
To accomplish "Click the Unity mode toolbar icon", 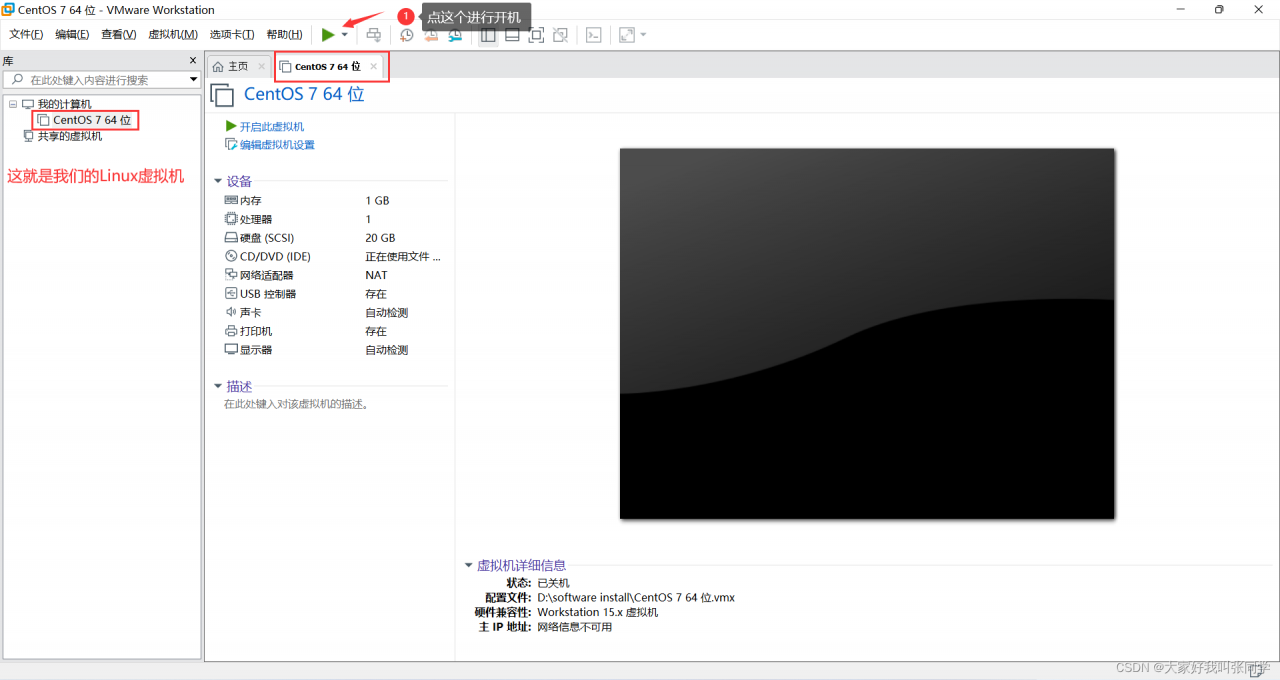I will coord(560,35).
